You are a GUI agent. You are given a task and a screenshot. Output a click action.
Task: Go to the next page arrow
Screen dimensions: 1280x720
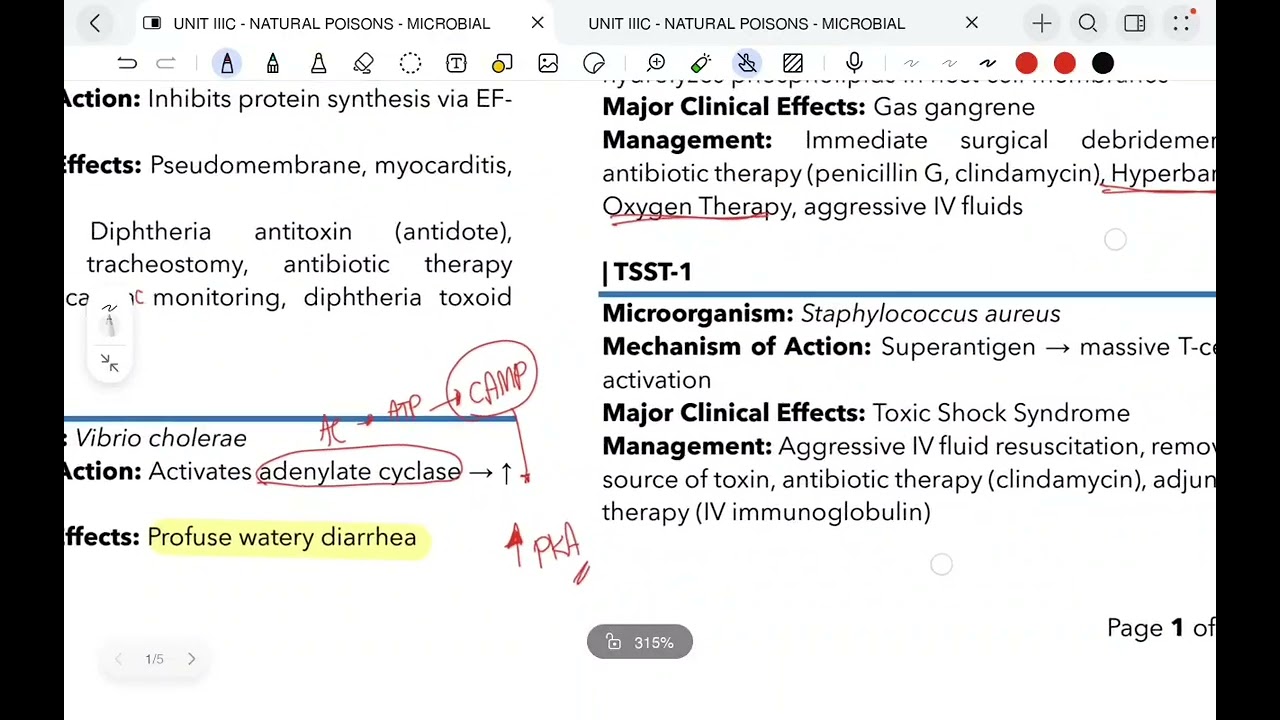pos(191,659)
